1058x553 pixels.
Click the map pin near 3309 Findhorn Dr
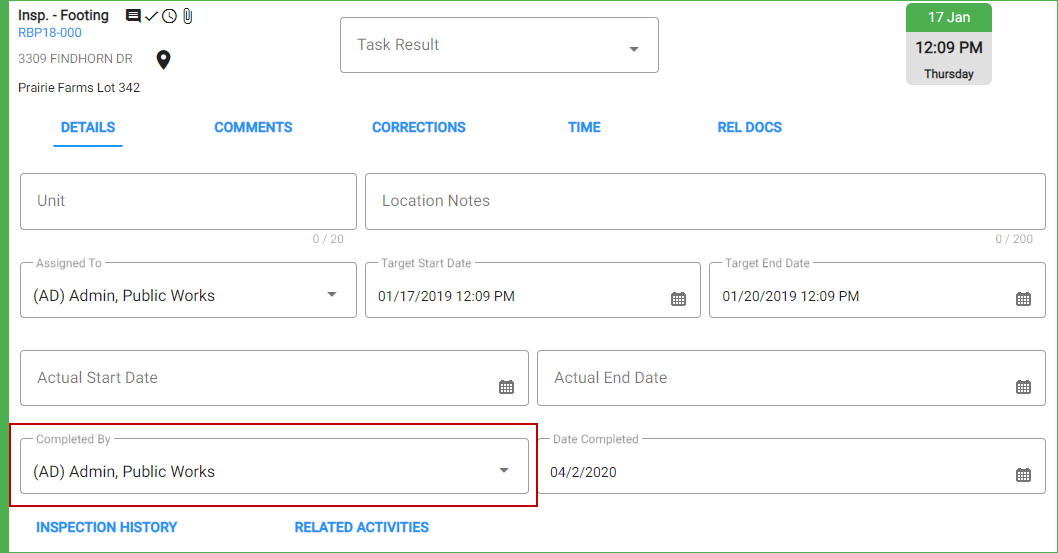click(163, 60)
